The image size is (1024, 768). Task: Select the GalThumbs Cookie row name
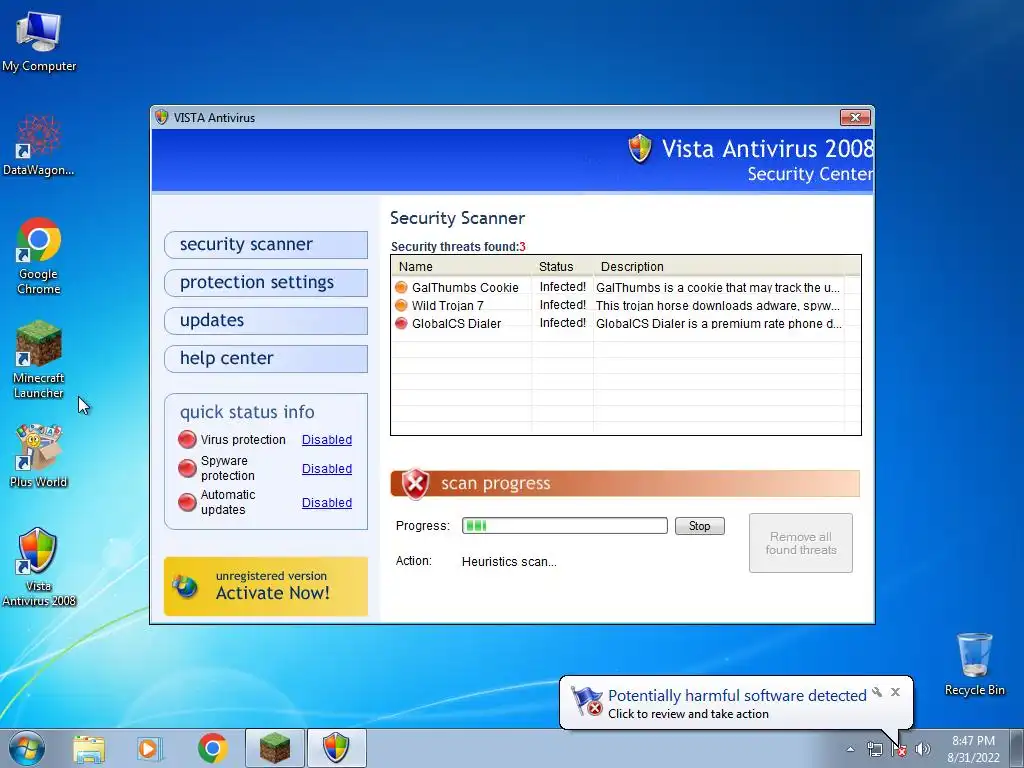[465, 287]
